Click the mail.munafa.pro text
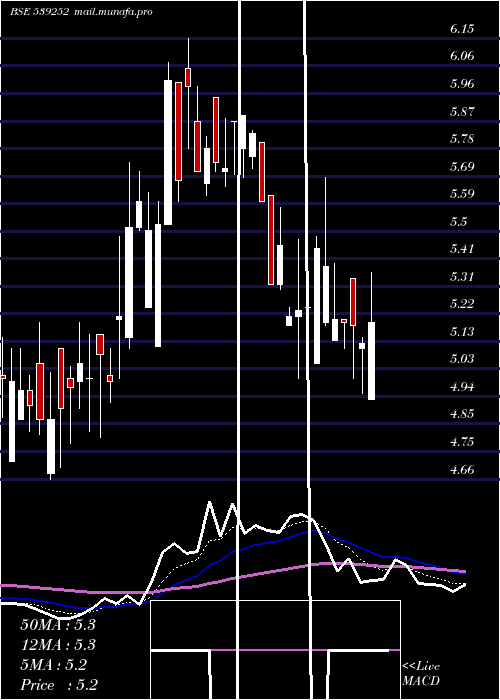The height and width of the screenshot is (700, 500). tap(112, 12)
